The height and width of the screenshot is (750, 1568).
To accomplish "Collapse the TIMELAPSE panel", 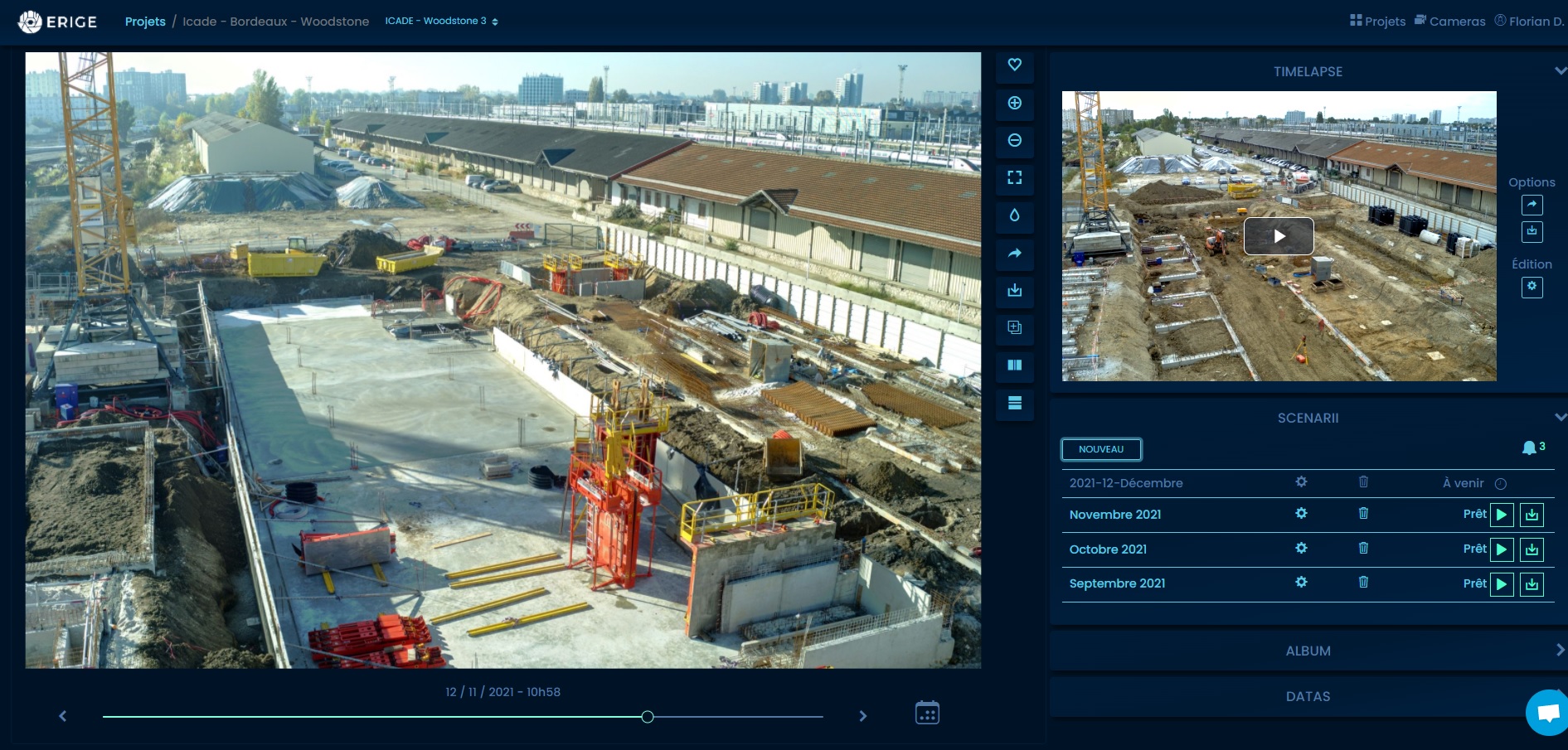I will pos(1560,71).
